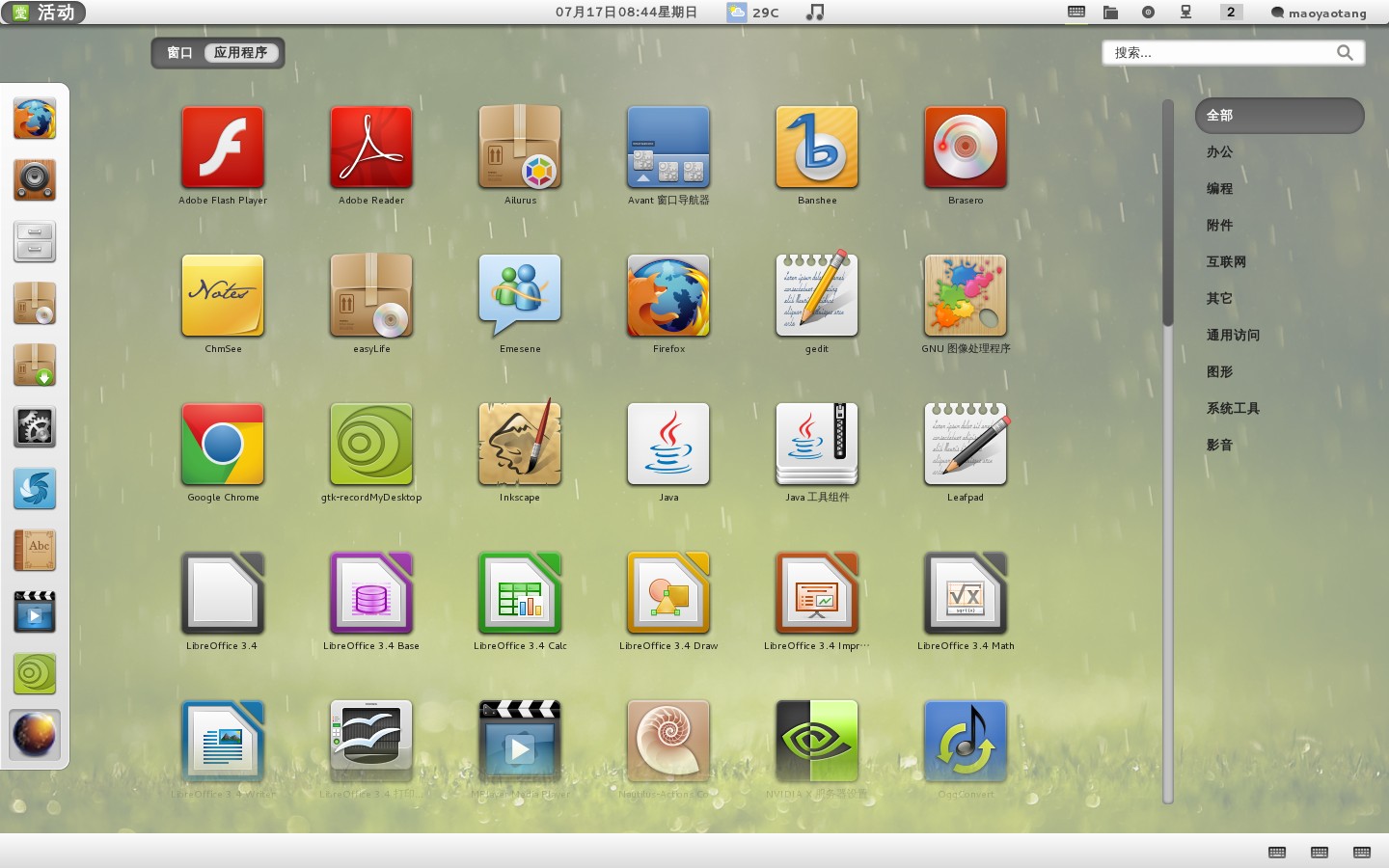Open the gedit text editor
This screenshot has height=868, width=1389.
(817, 296)
